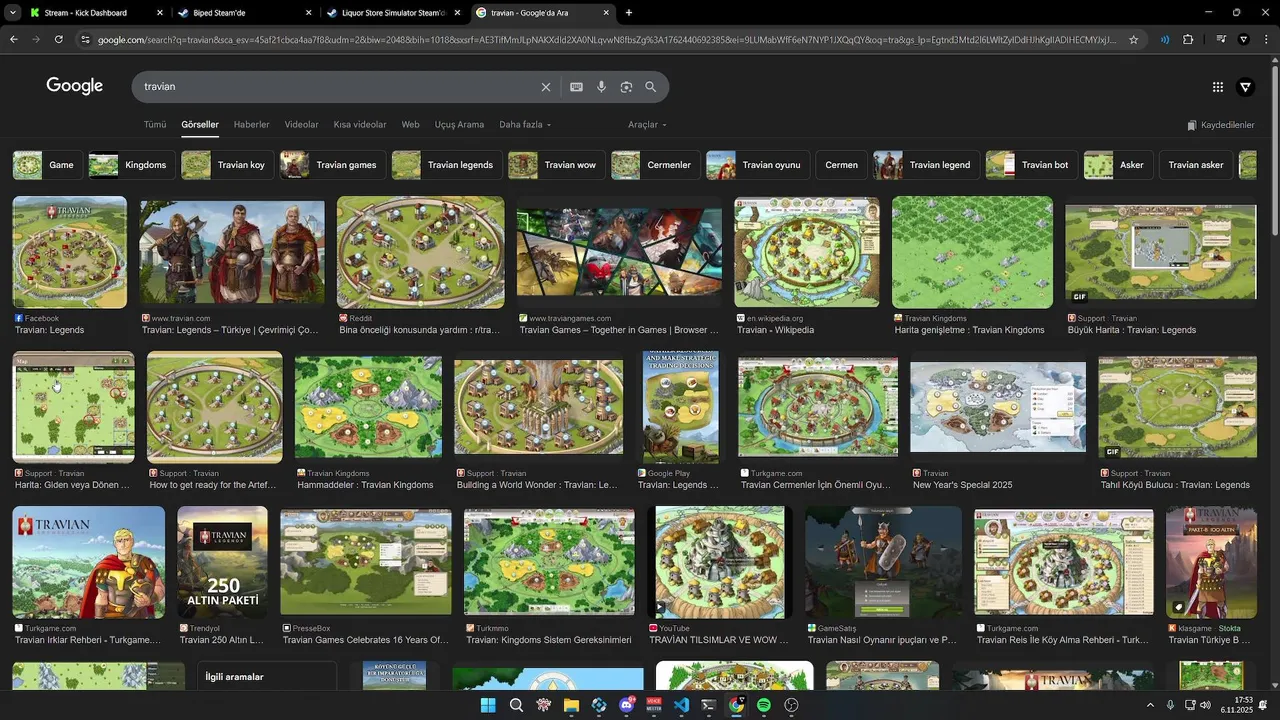Open the Travian Irklar Rehberi thumbnail
This screenshot has width=1280, height=720.
89,562
